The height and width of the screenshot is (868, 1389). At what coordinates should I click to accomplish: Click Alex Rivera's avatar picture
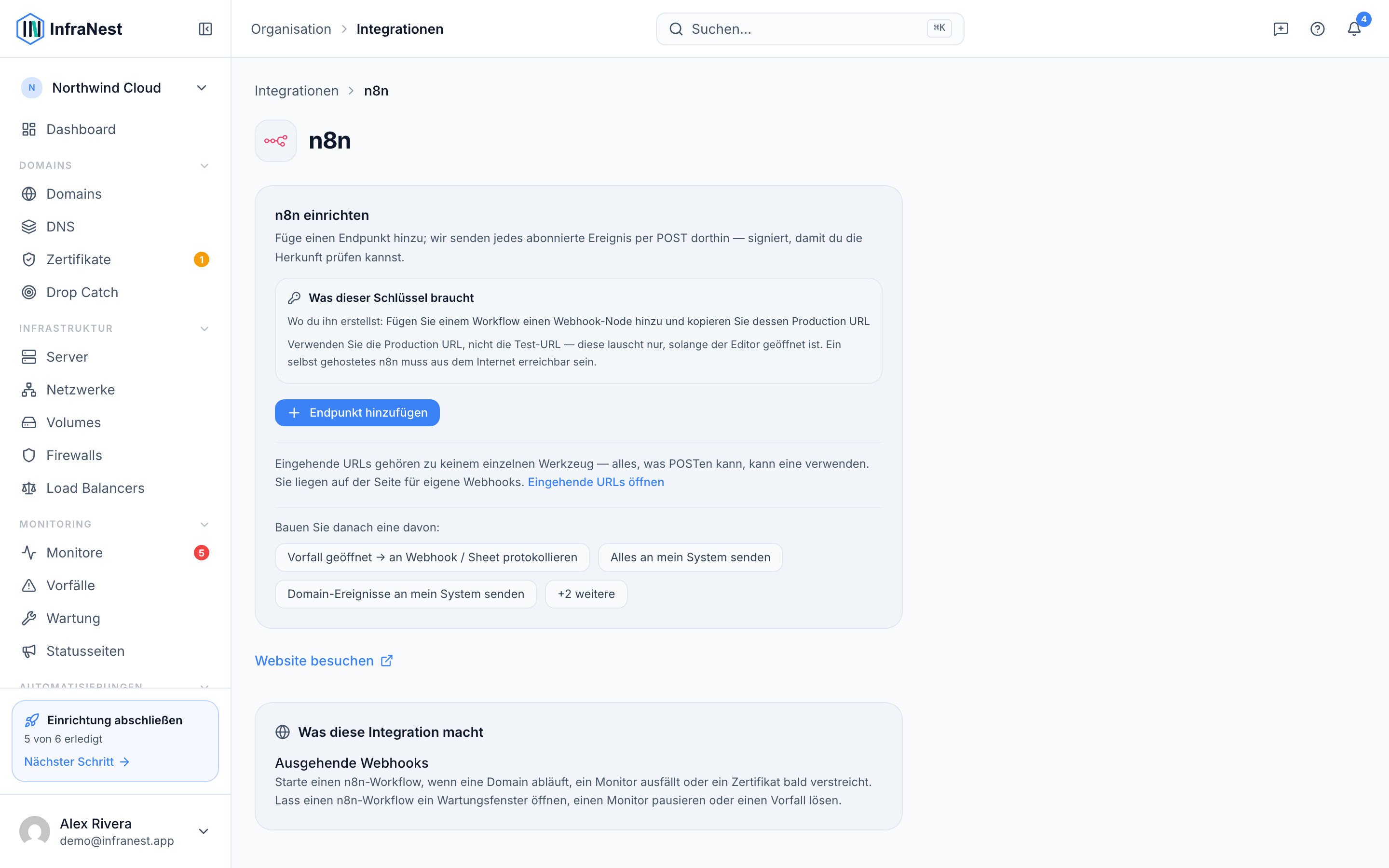pyautogui.click(x=34, y=831)
